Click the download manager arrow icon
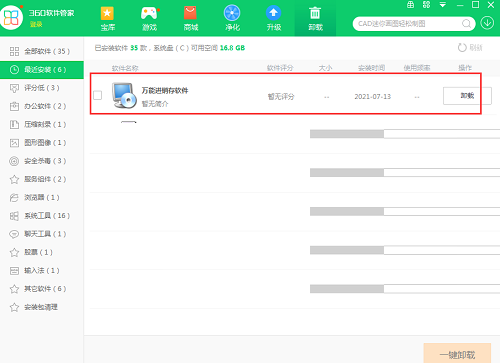The width and height of the screenshot is (500, 363). [x=487, y=23]
